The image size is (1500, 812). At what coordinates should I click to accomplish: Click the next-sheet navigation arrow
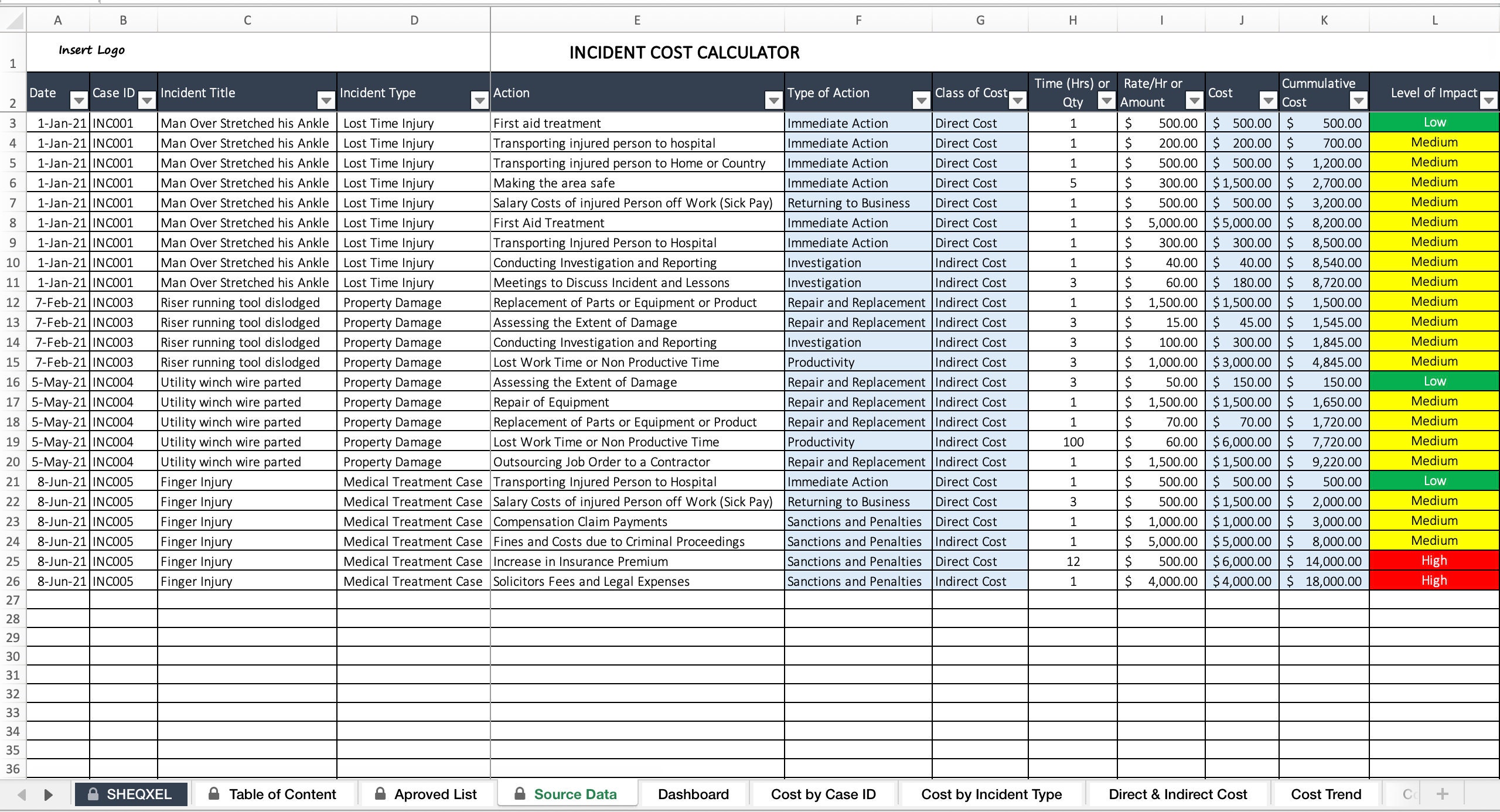(48, 795)
